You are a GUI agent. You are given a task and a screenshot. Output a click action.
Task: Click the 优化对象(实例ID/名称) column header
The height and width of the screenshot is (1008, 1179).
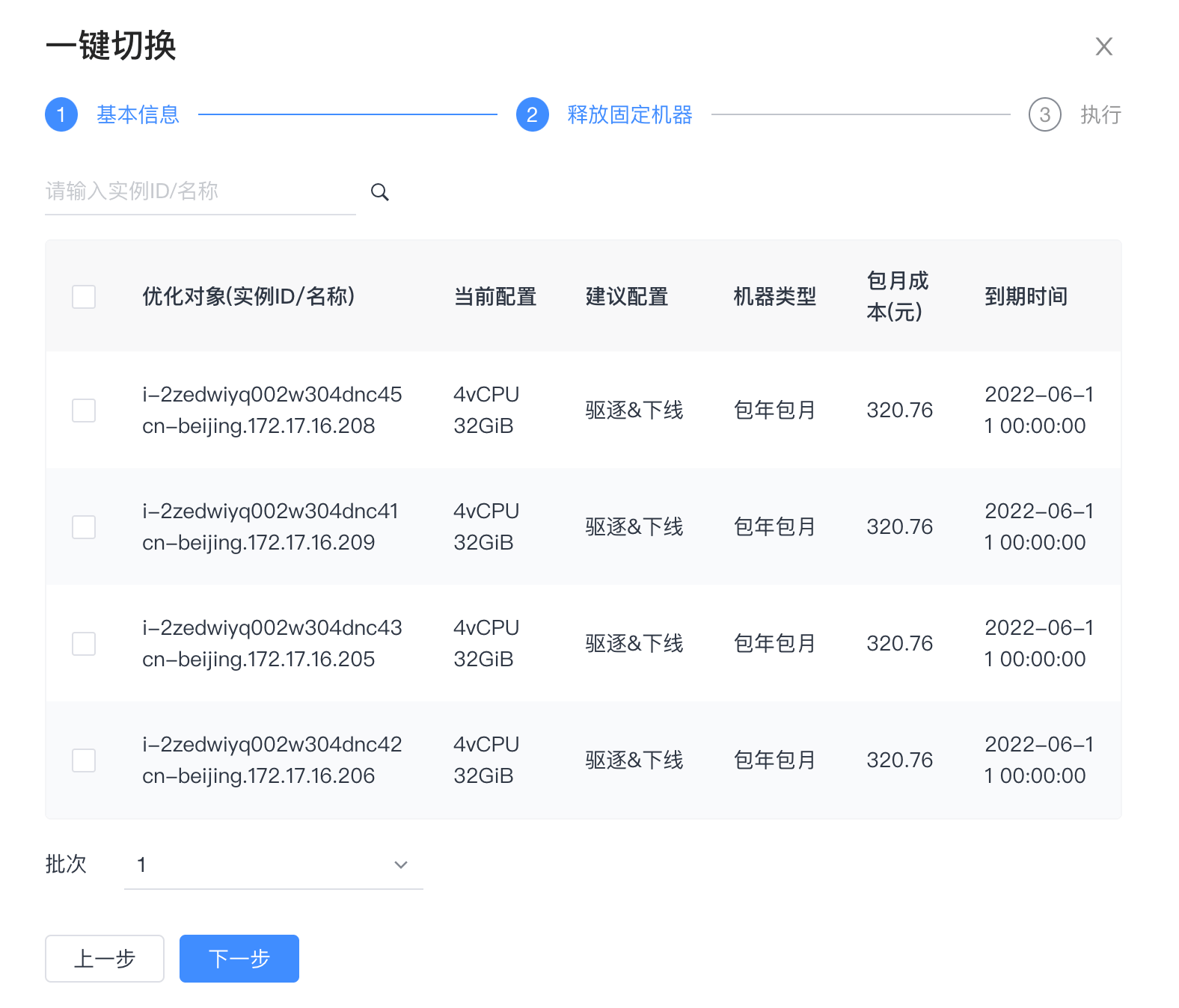coord(248,297)
